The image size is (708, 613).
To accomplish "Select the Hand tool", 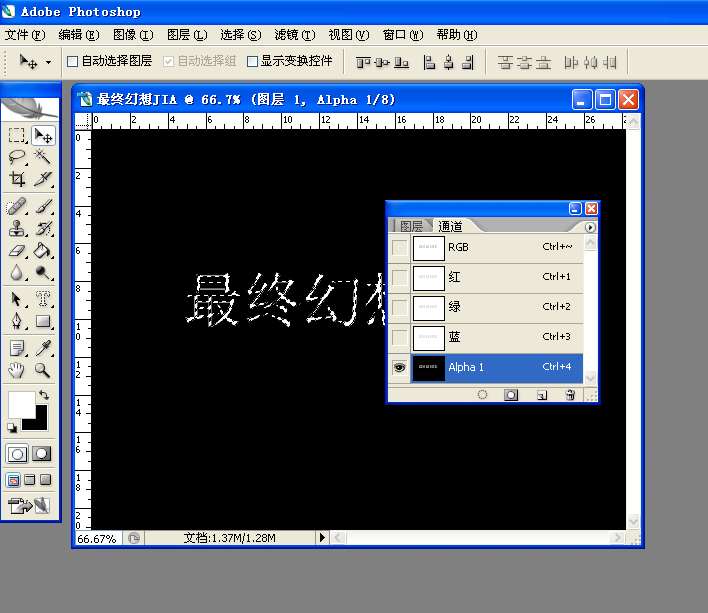I will pos(17,370).
